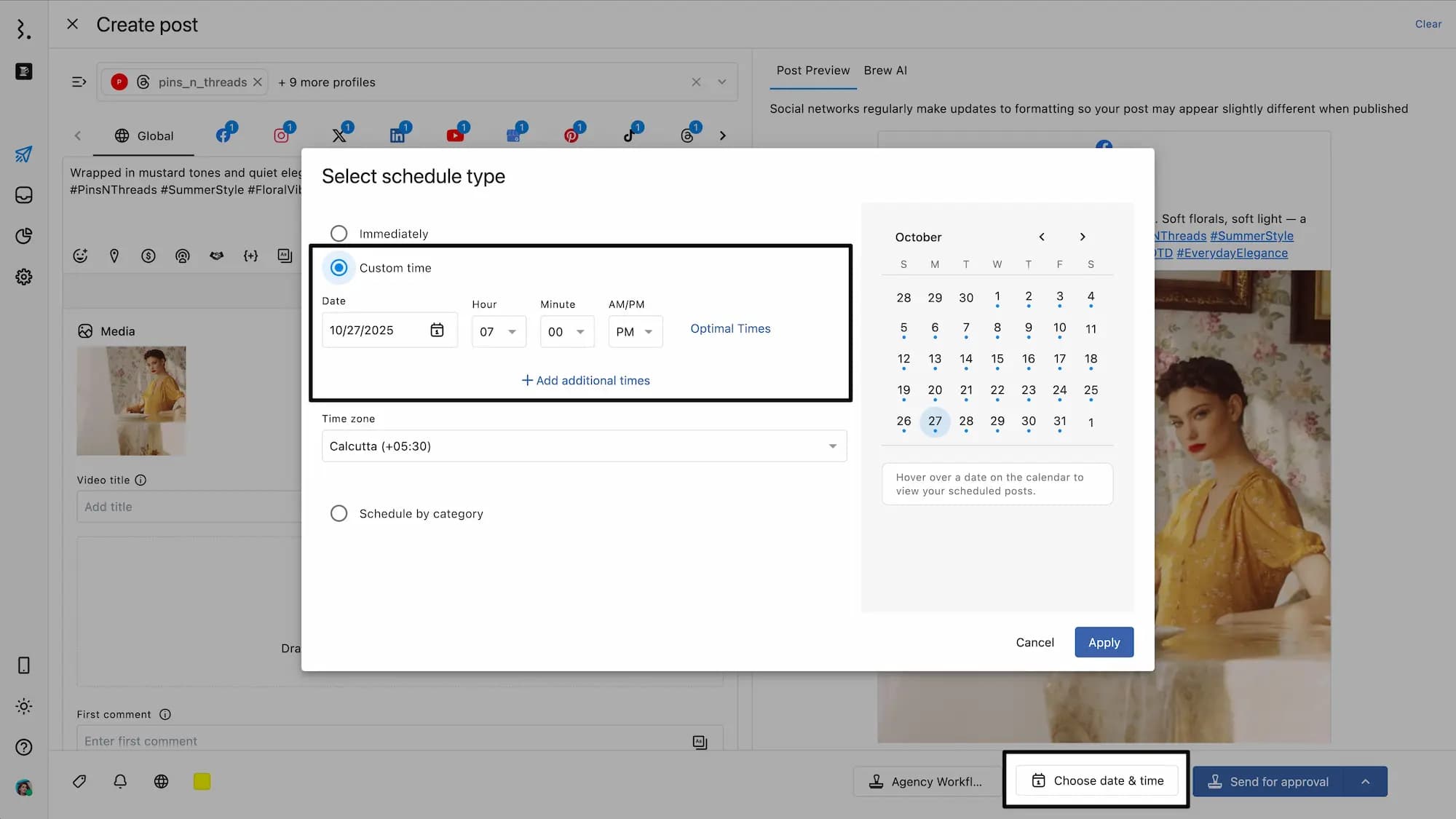The height and width of the screenshot is (819, 1456).
Task: Open the Hour dropdown
Action: [499, 332]
